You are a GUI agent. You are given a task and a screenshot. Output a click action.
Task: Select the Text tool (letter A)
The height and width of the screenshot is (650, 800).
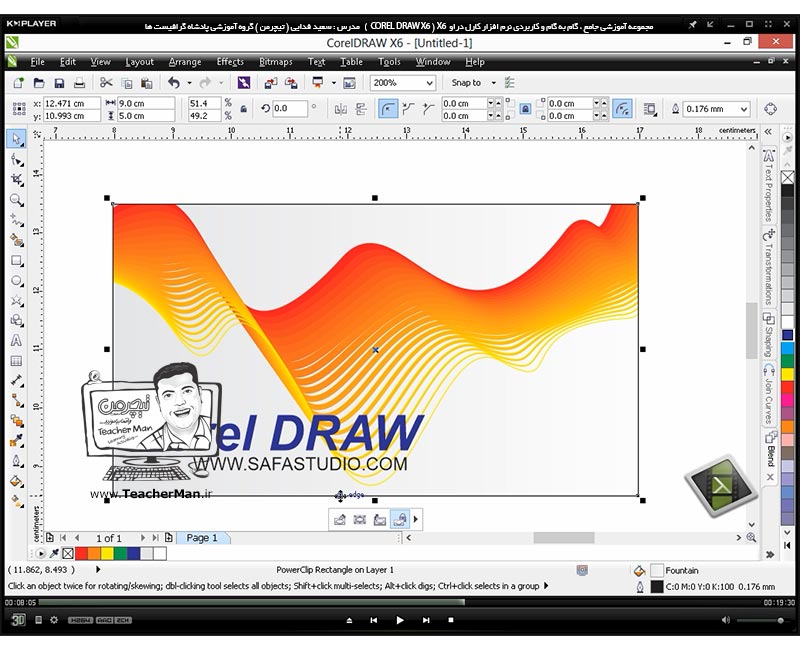16,340
